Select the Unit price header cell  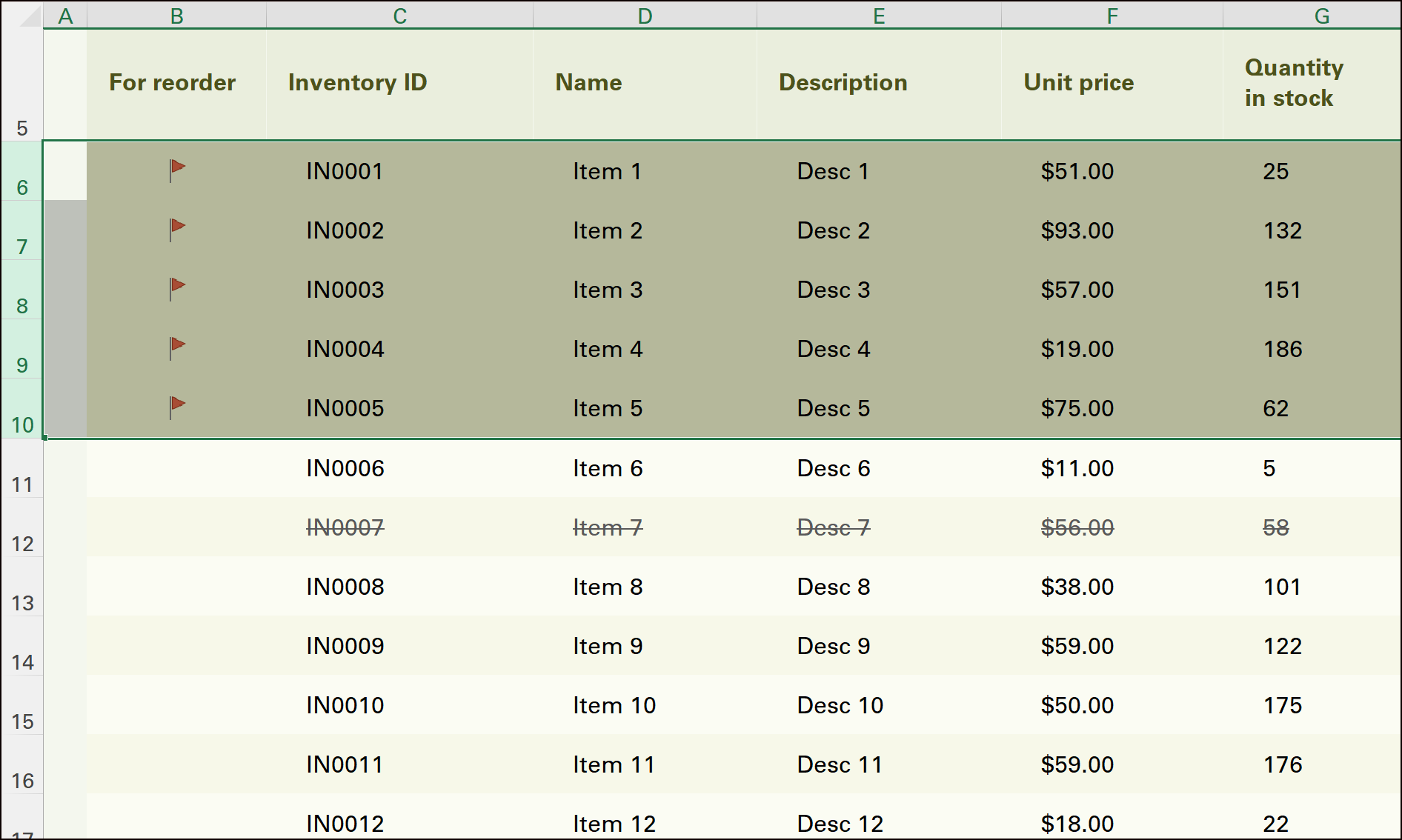1078,82
